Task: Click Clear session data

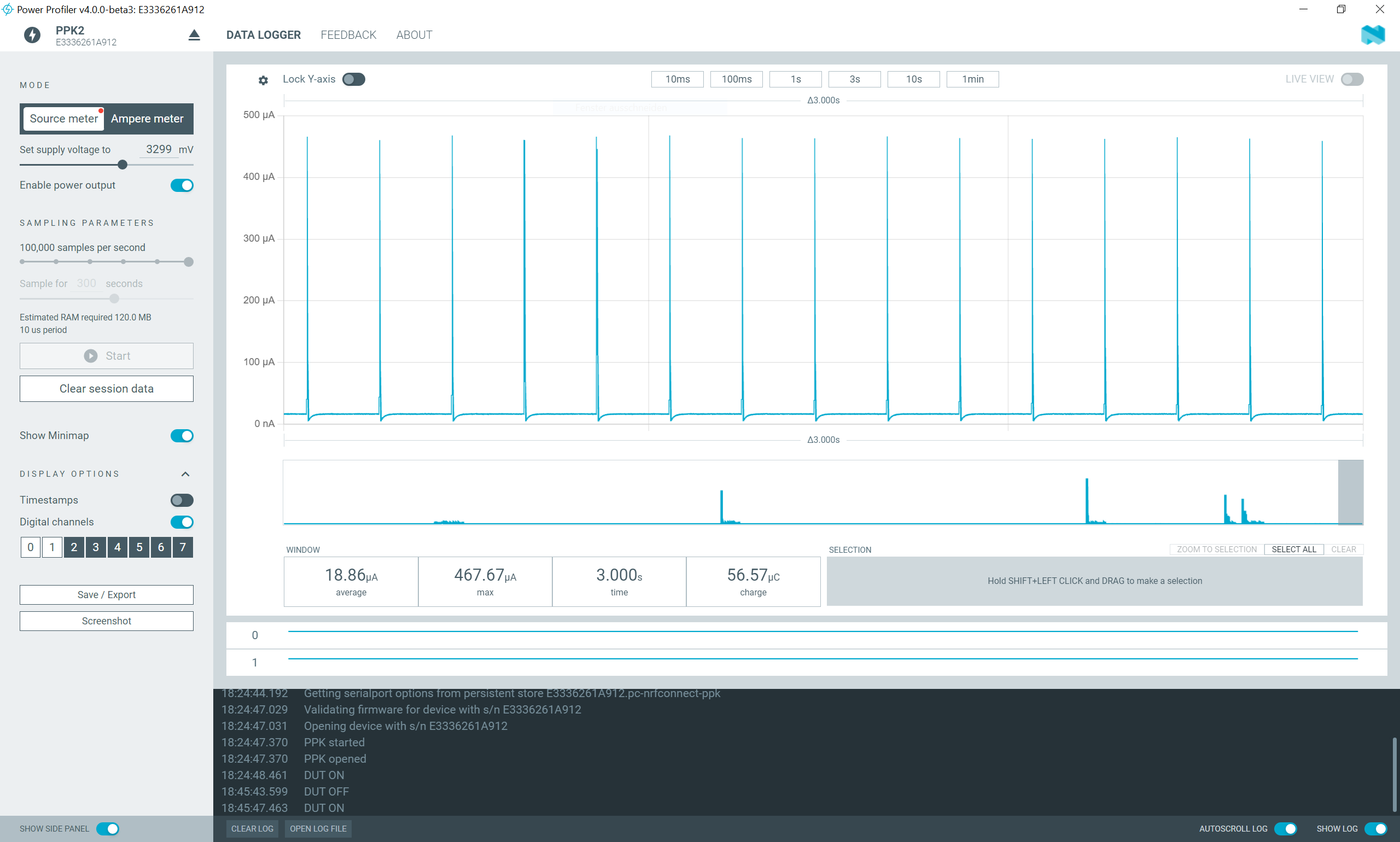Action: point(107,389)
